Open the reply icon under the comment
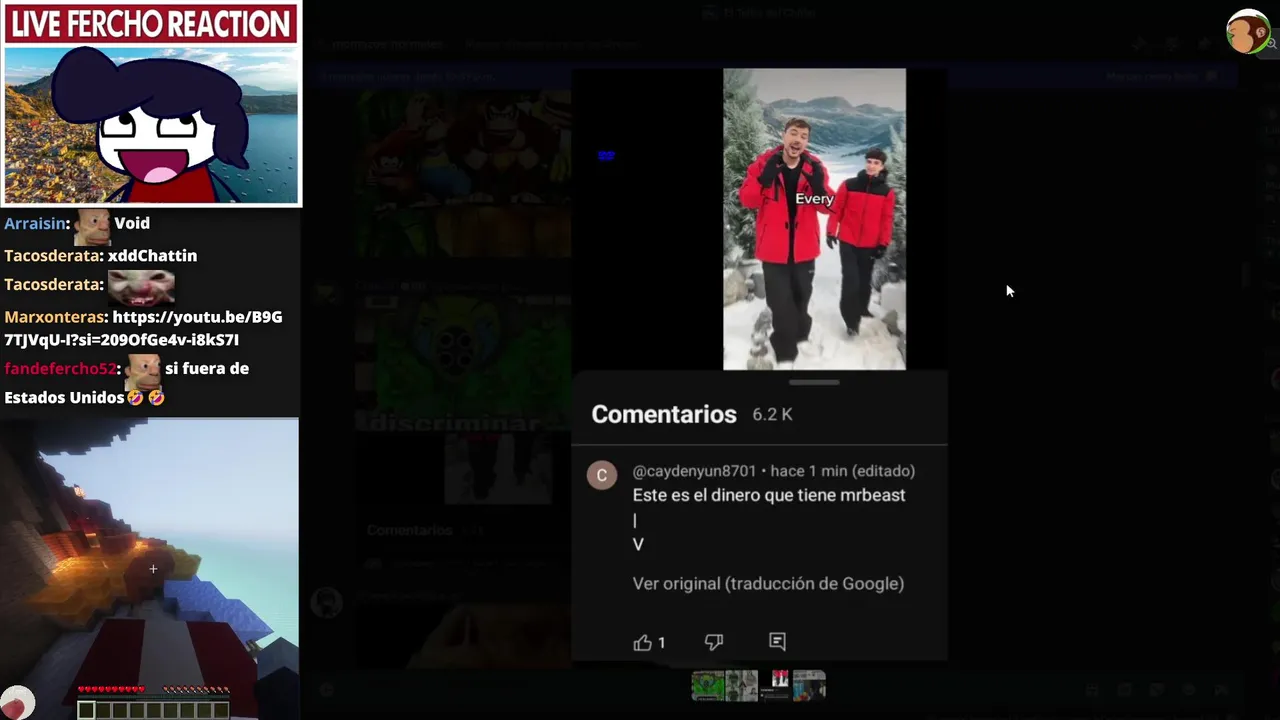This screenshot has height=720, width=1280. point(777,642)
